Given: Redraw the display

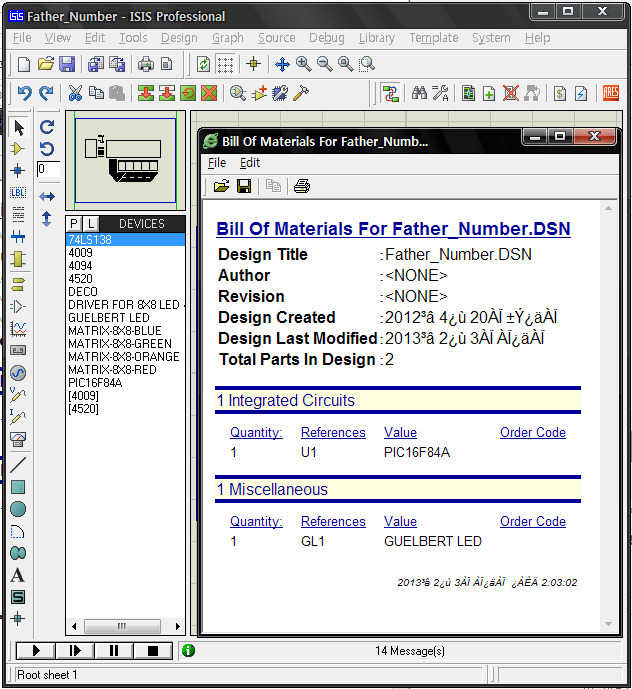Looking at the screenshot, I should click(x=203, y=64).
